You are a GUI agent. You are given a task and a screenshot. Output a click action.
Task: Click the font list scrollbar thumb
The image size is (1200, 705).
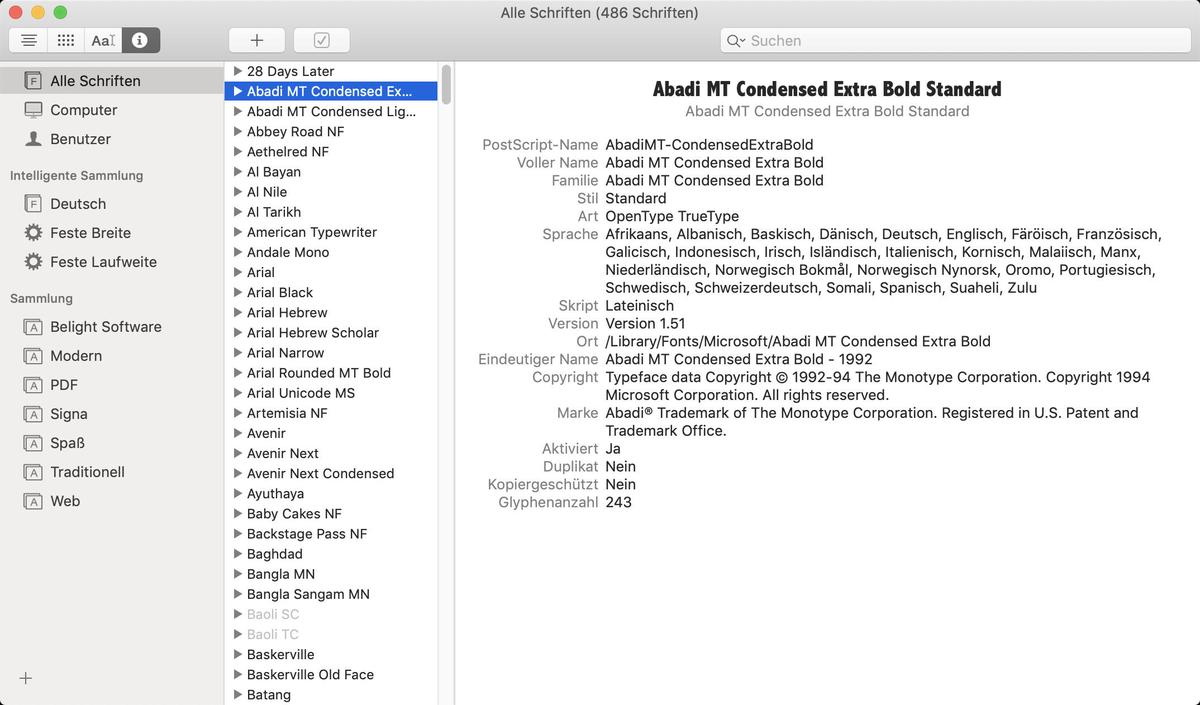pos(446,84)
